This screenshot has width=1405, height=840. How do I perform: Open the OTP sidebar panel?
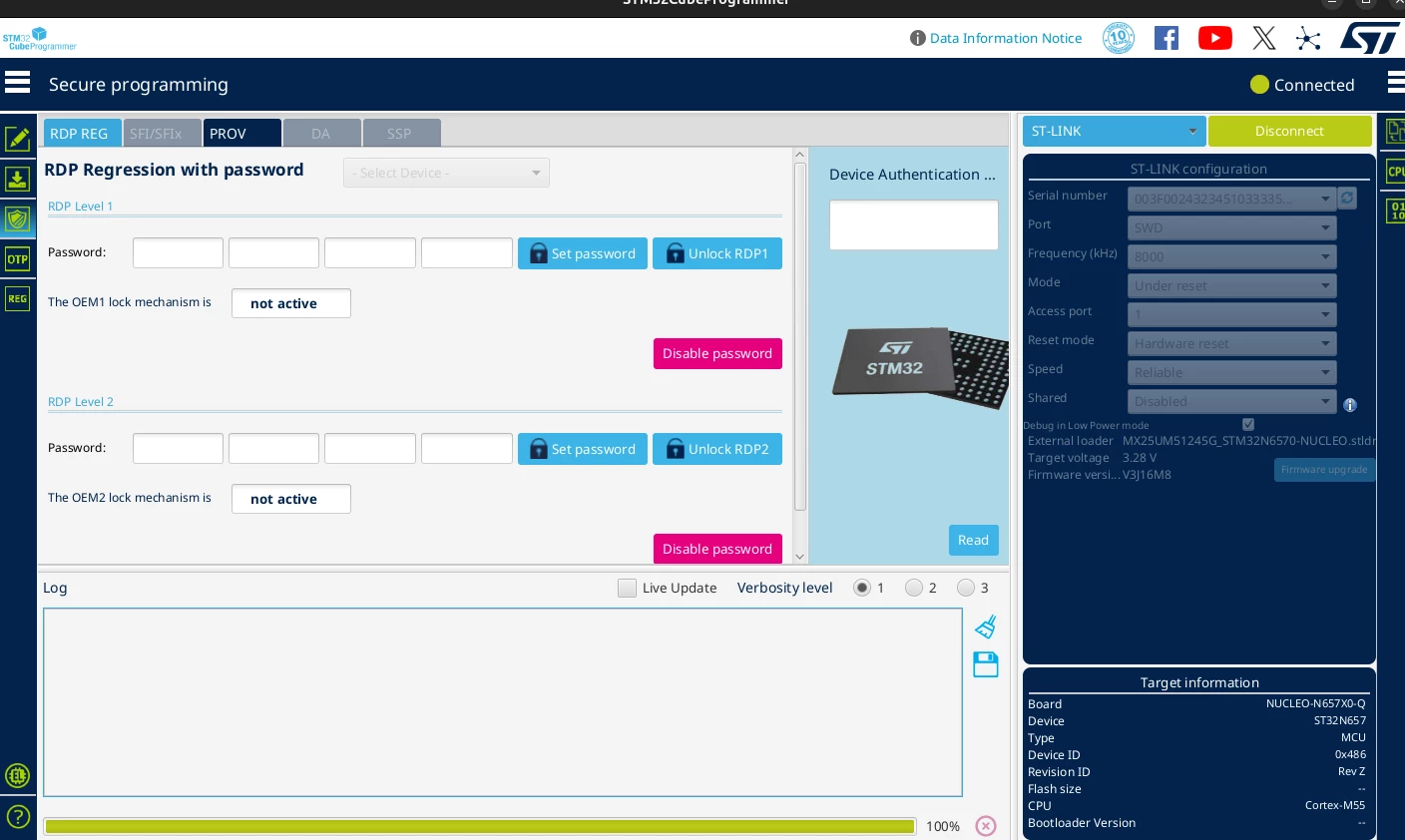pos(17,258)
